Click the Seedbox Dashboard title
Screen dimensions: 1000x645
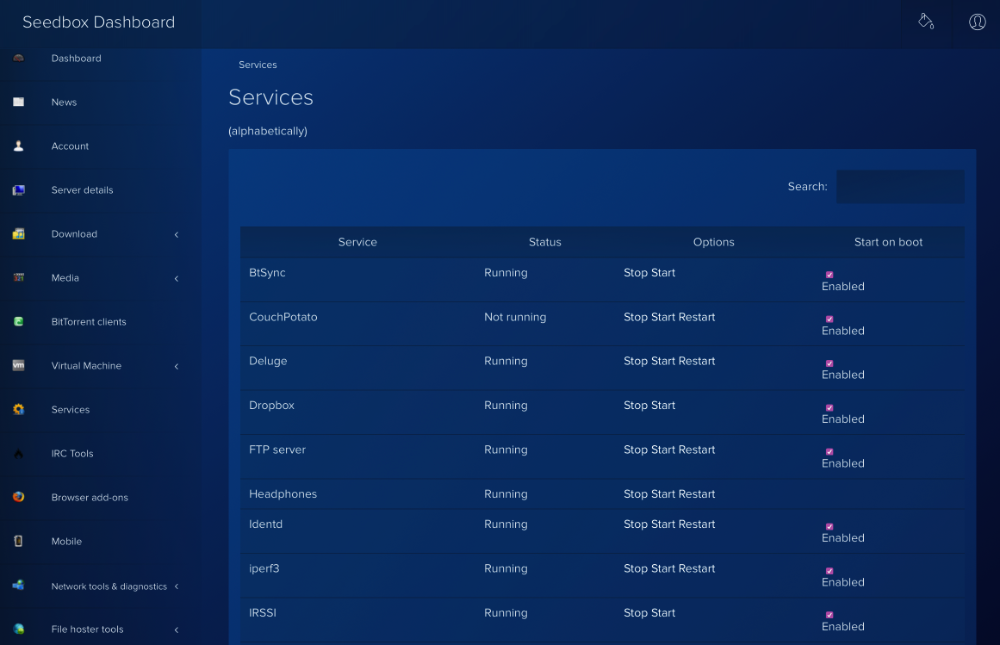[x=98, y=22]
